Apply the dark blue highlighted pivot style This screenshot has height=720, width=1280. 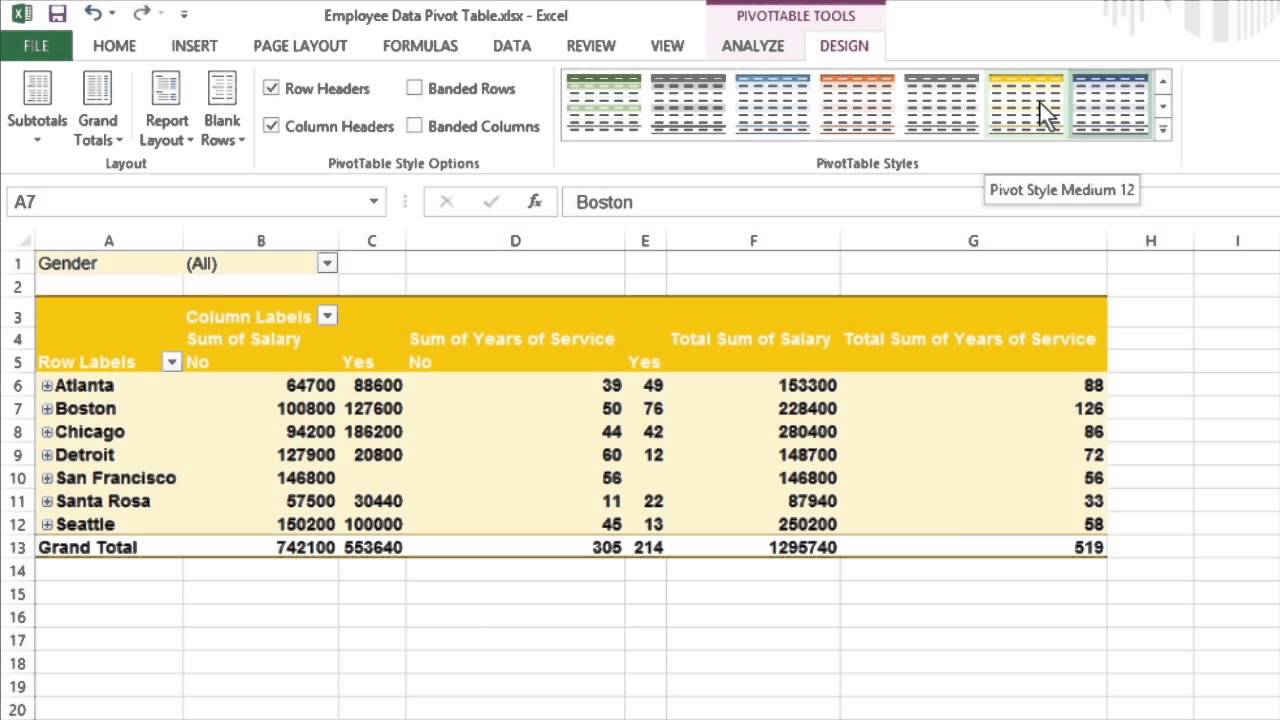click(x=1110, y=104)
